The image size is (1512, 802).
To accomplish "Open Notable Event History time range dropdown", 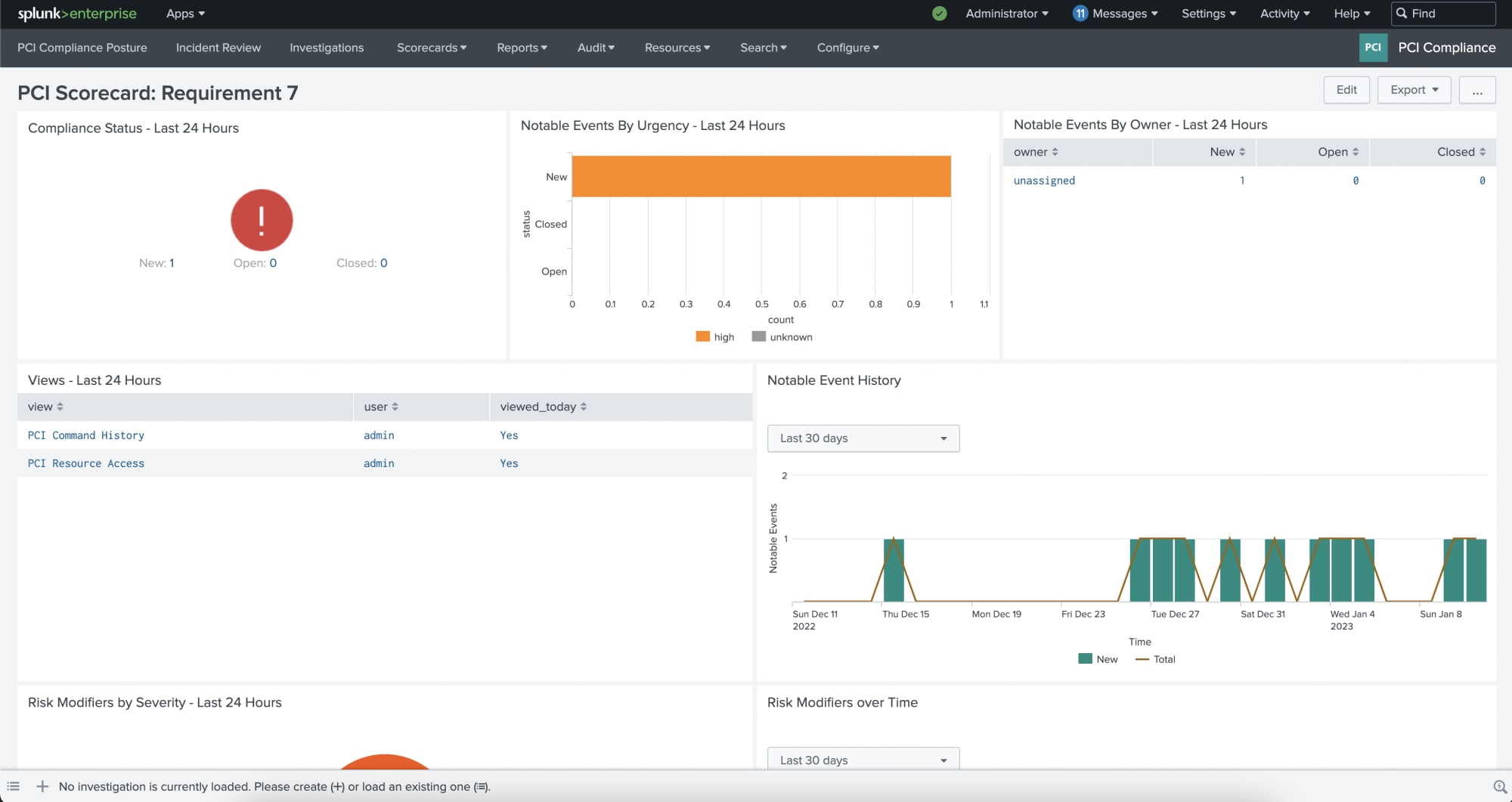I will (x=863, y=438).
